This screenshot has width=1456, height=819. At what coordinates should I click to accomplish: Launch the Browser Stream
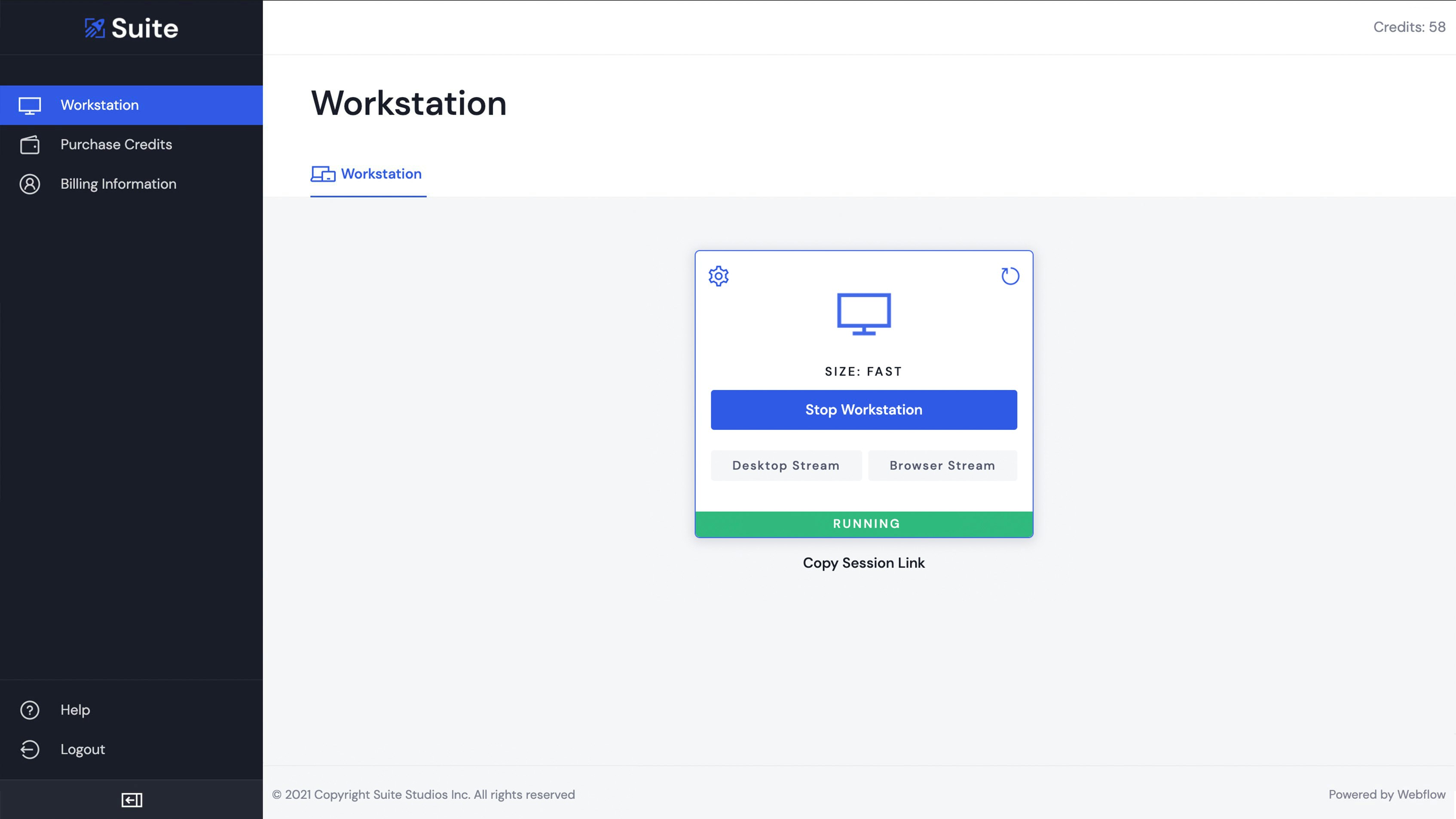(942, 466)
